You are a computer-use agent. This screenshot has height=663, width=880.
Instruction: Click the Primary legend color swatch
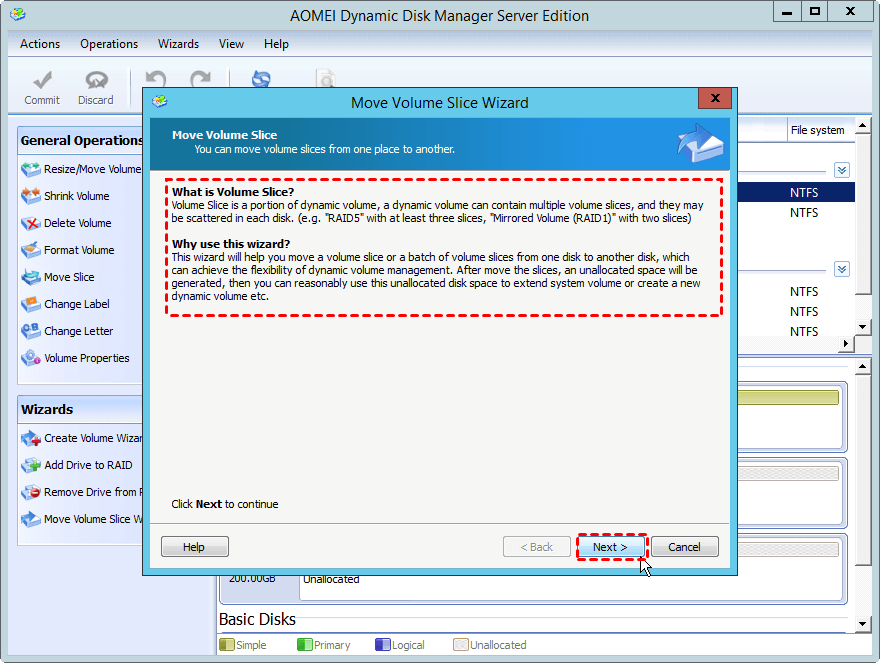[x=304, y=644]
